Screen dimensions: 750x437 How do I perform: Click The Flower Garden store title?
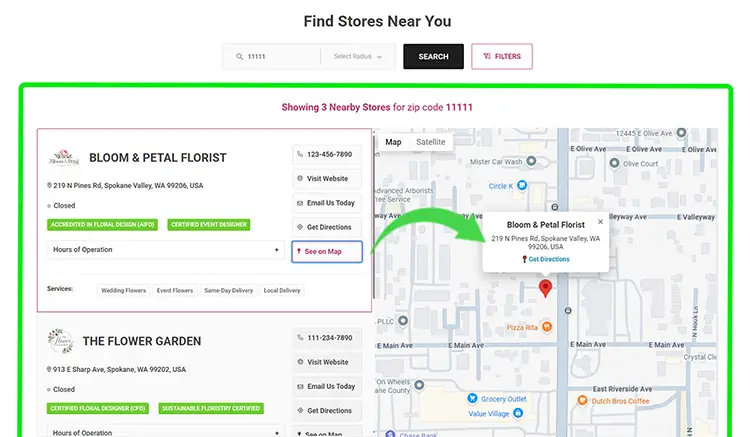(142, 341)
